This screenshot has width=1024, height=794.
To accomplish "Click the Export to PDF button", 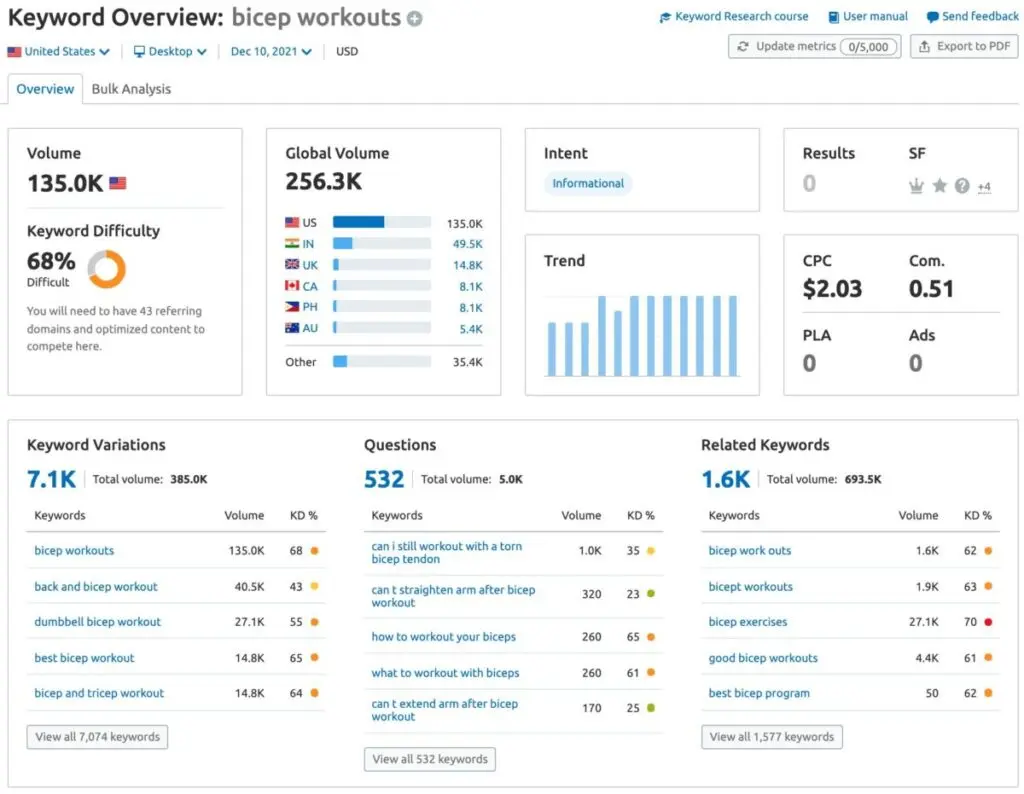I will pos(963,47).
